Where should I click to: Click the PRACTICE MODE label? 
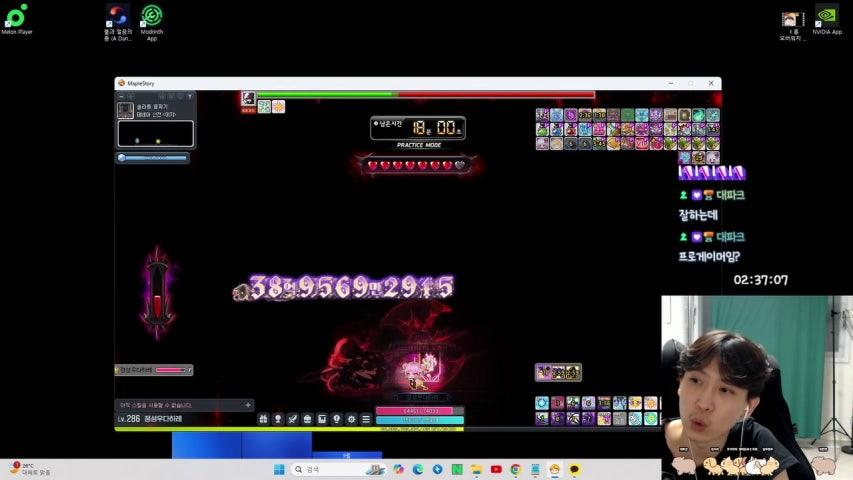[x=419, y=145]
